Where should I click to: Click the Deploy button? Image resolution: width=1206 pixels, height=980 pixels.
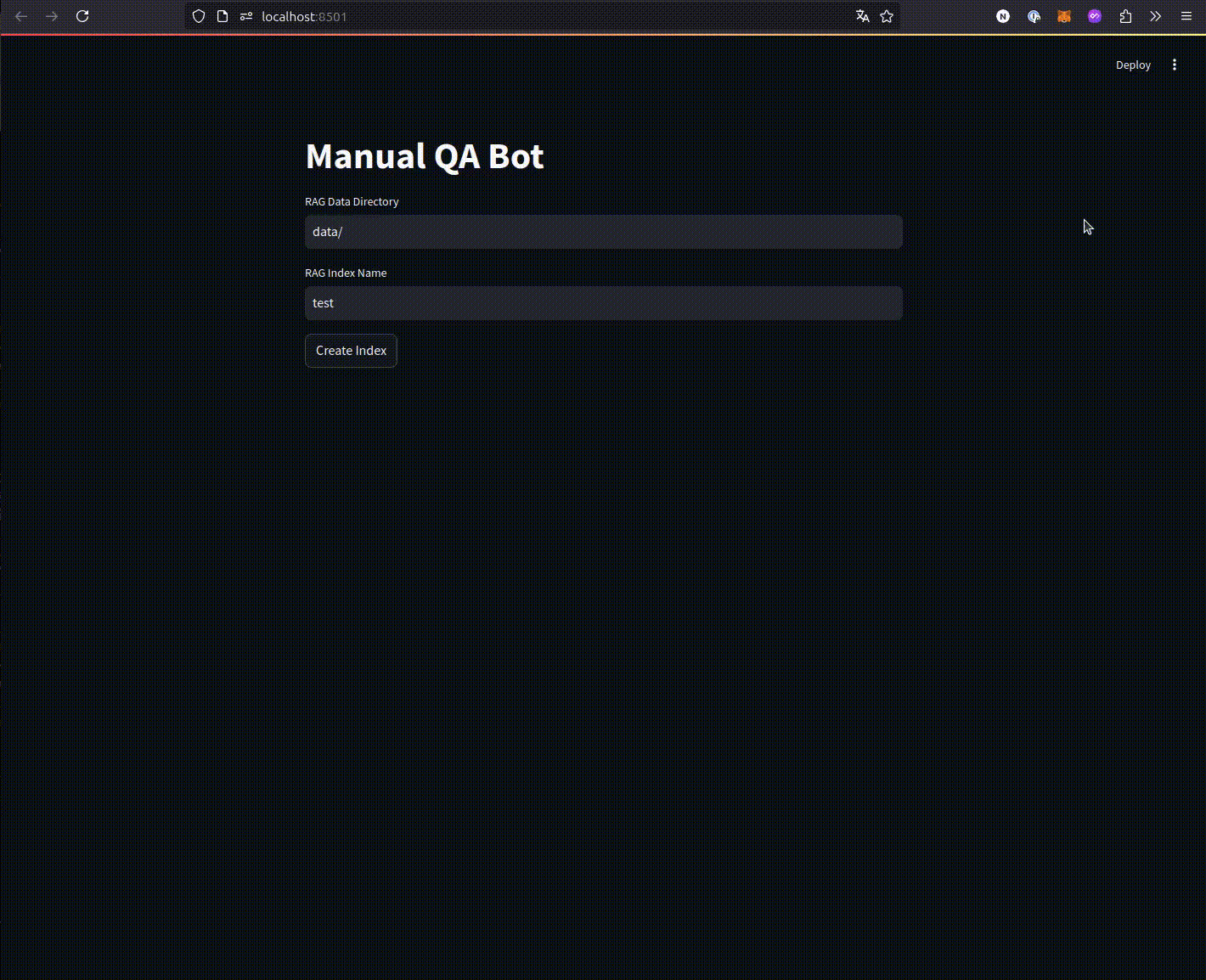coord(1133,65)
